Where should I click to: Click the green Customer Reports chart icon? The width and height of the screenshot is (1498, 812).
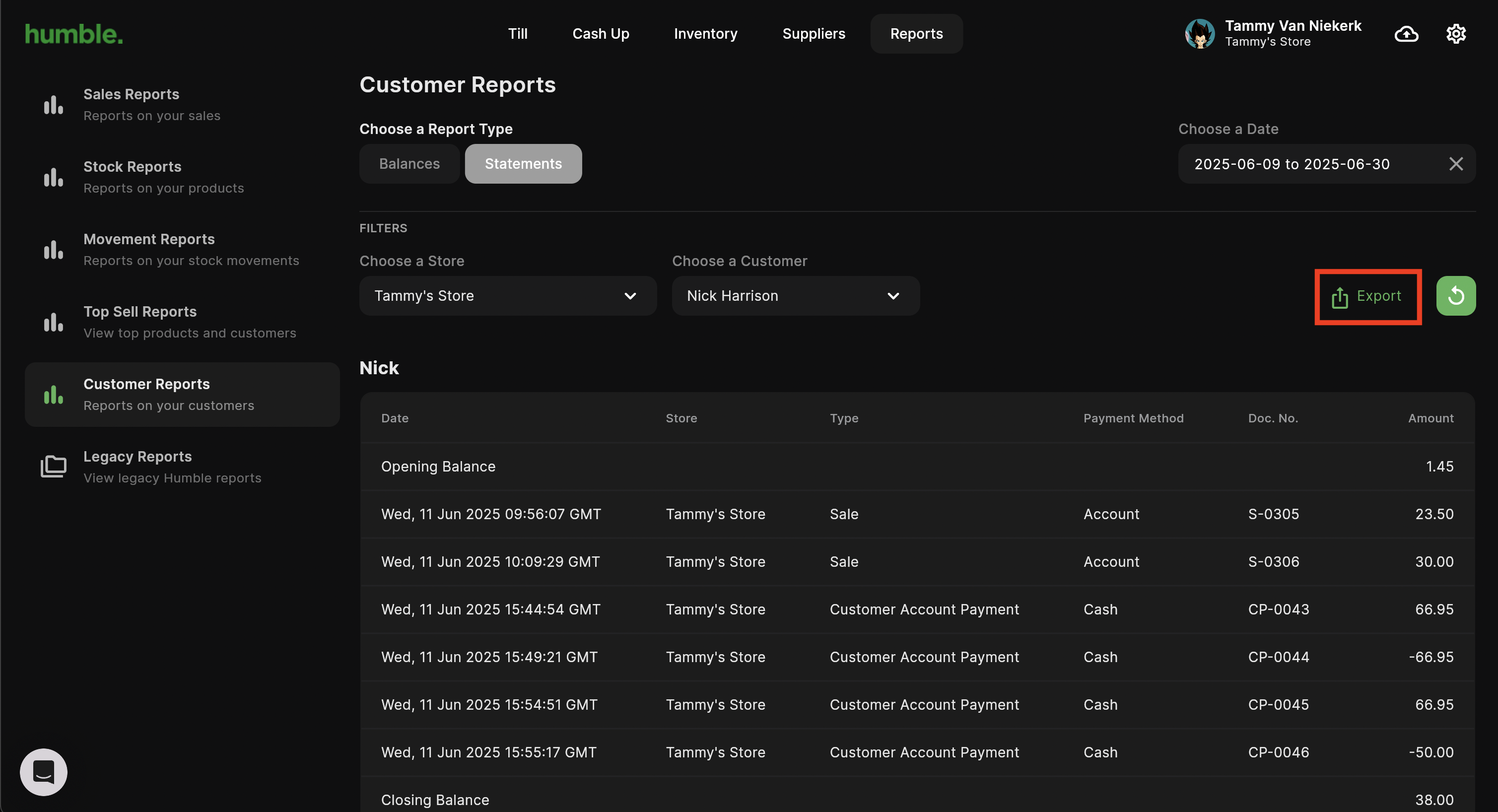click(54, 395)
